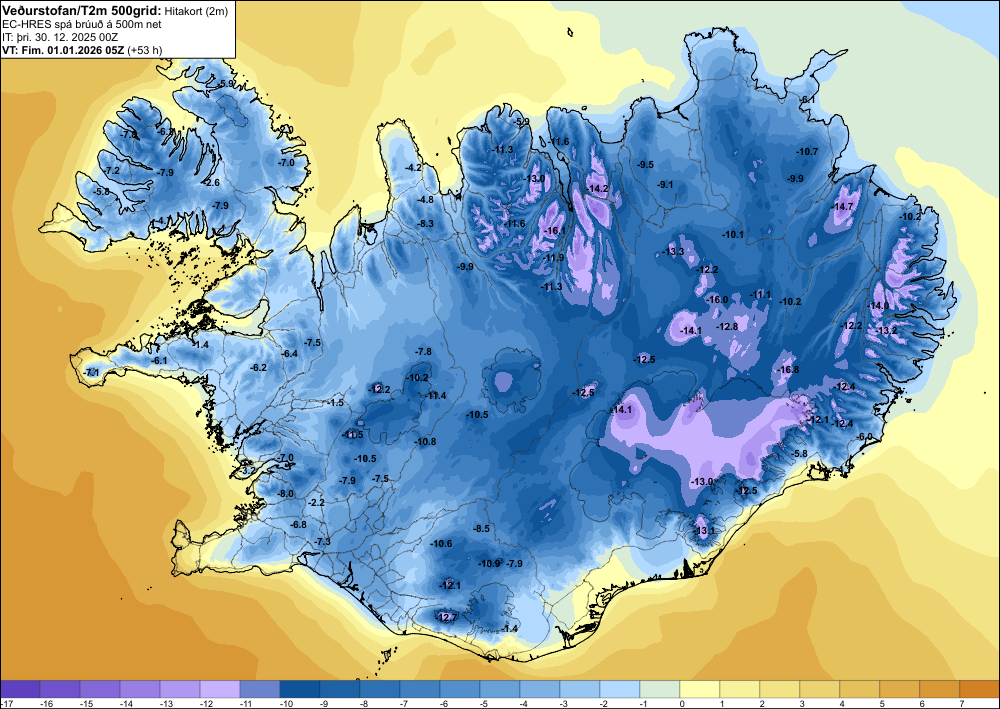Click the legend color between -12 and -11
This screenshot has height=709, width=1000.
[220, 689]
